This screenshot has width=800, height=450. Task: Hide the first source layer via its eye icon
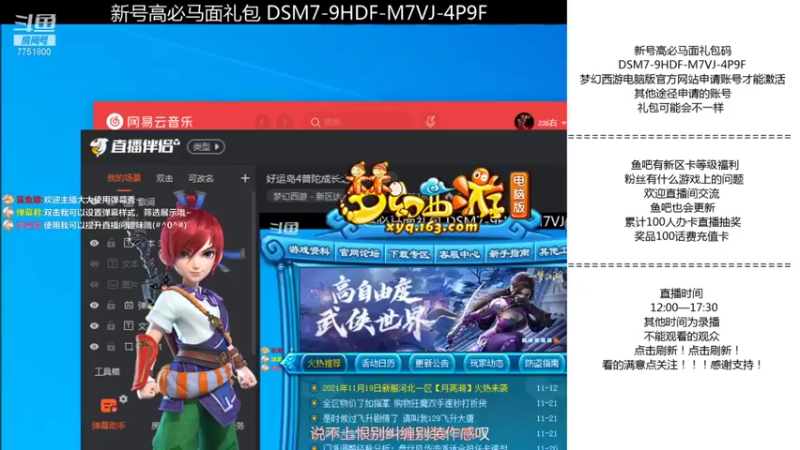coord(94,243)
